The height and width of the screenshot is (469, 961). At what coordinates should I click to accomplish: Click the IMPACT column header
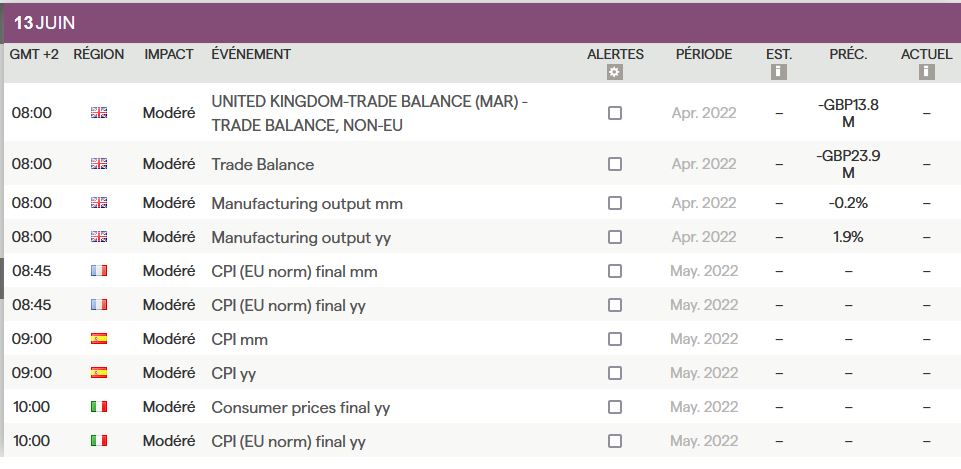tap(169, 54)
